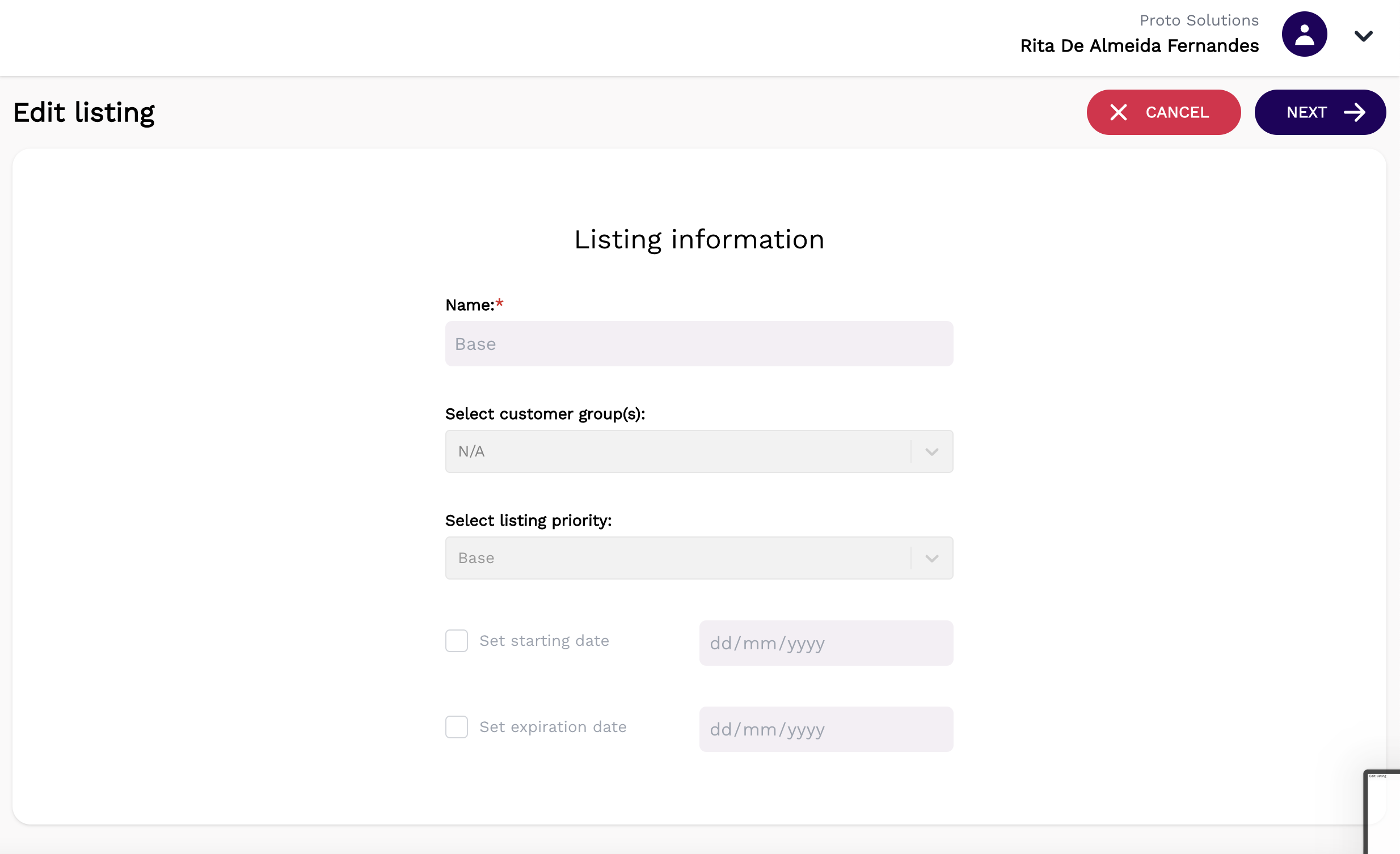The width and height of the screenshot is (1400, 854).
Task: Enable the Set starting date checkbox
Action: 456,641
